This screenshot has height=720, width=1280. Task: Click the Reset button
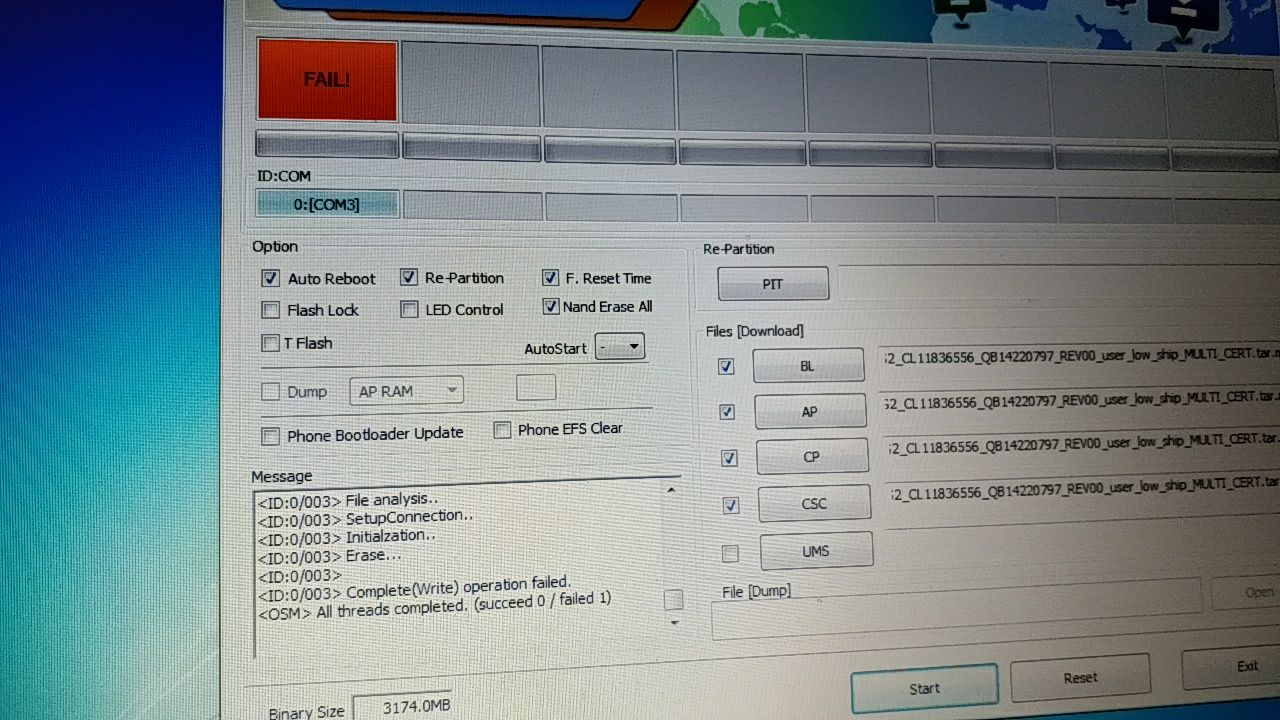point(1080,677)
